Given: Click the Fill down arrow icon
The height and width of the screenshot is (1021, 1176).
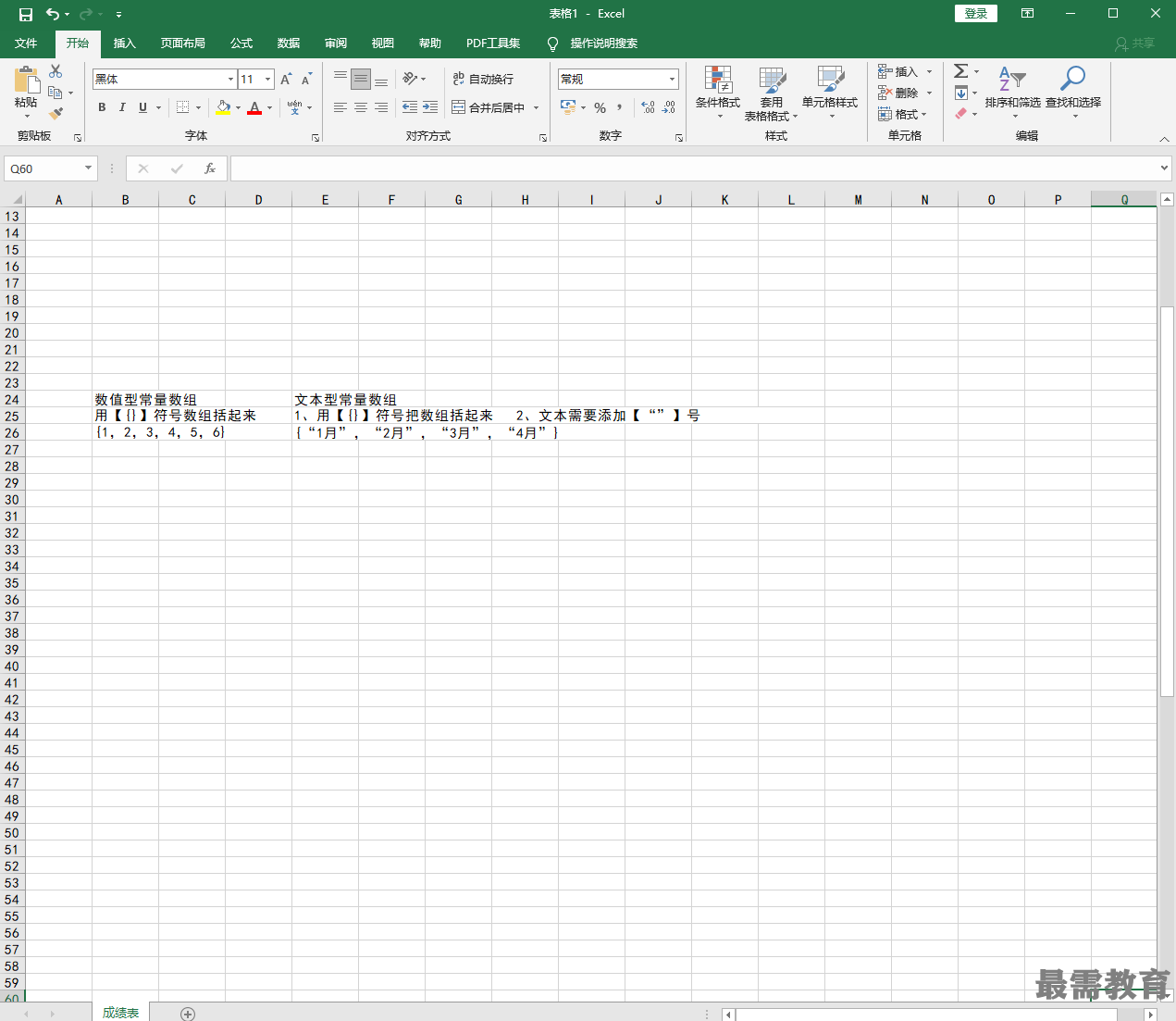Looking at the screenshot, I should (961, 93).
